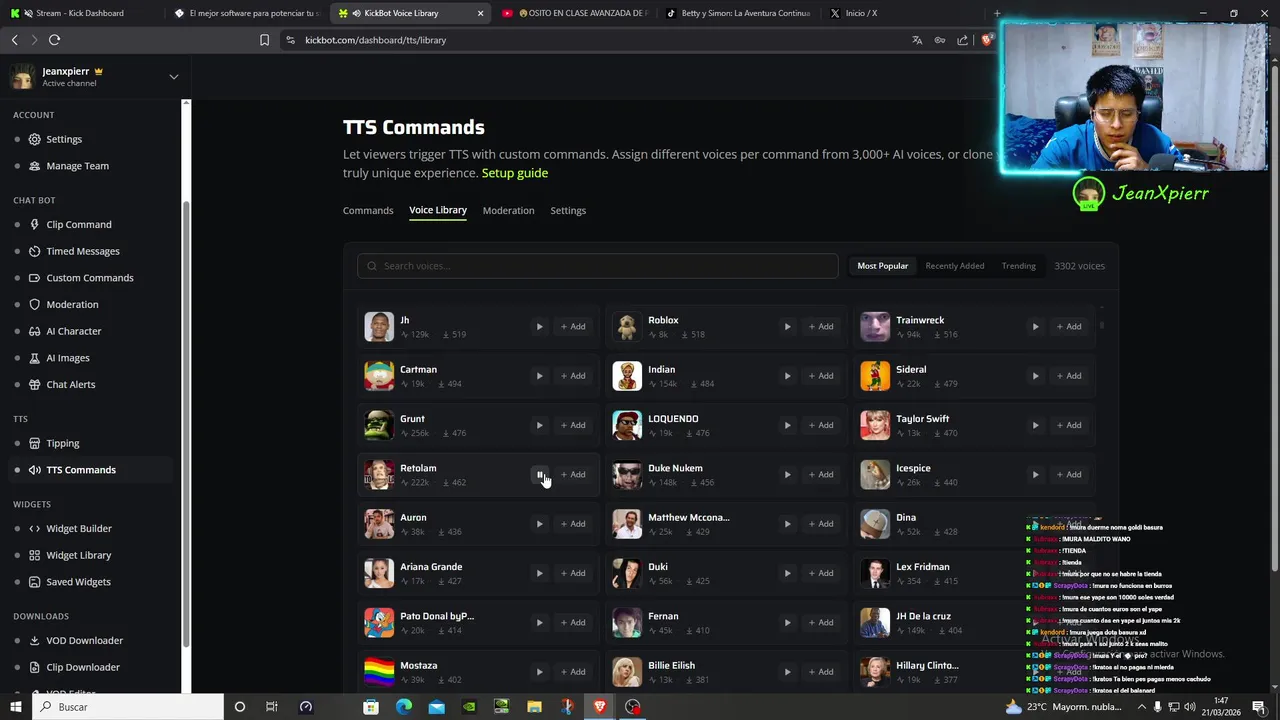
Task: Play the Duke Nukem voice preview
Action: 787,474
